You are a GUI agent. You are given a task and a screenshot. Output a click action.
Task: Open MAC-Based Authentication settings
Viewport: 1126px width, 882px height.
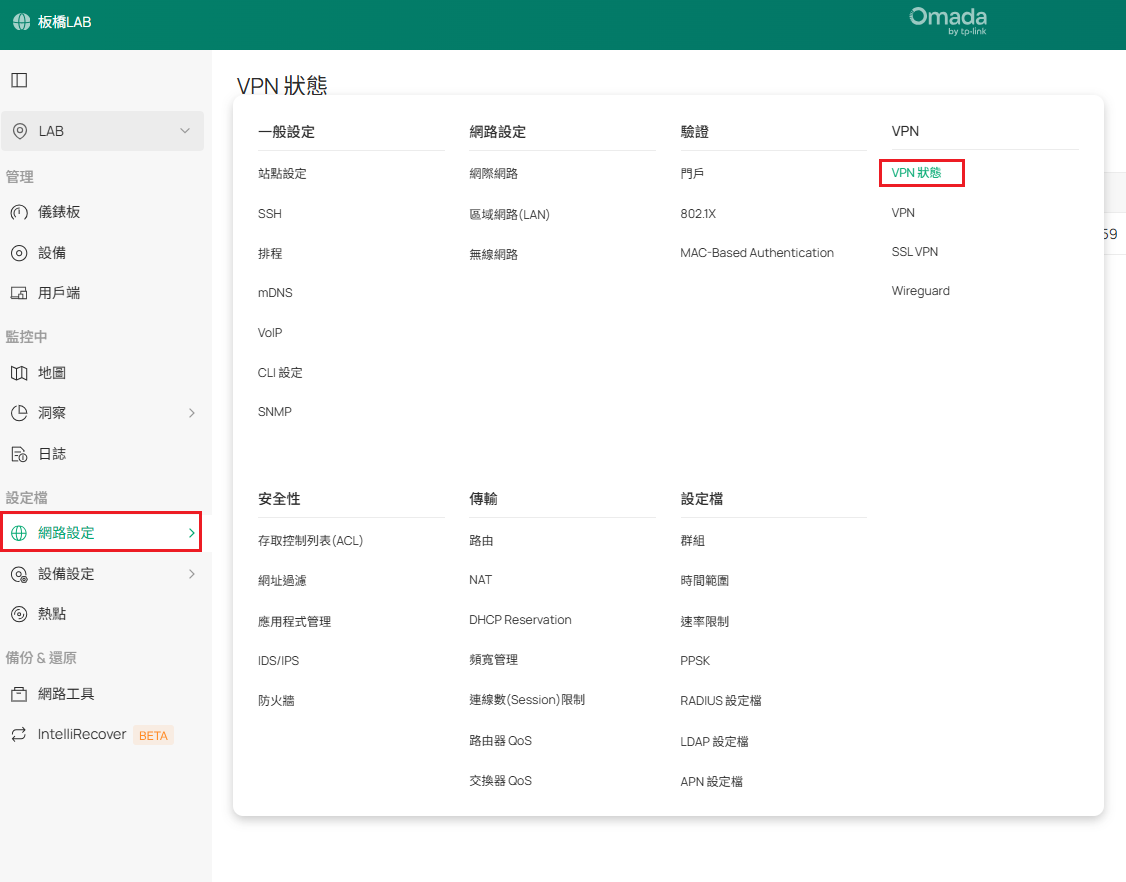756,253
